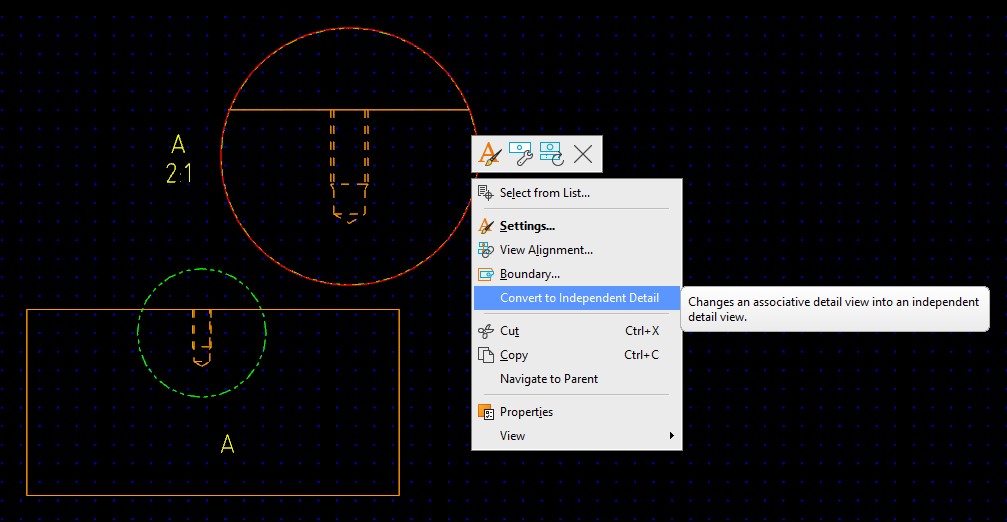Image resolution: width=1007 pixels, height=522 pixels.
Task: Choose Copy in the context menu
Action: 577,355
